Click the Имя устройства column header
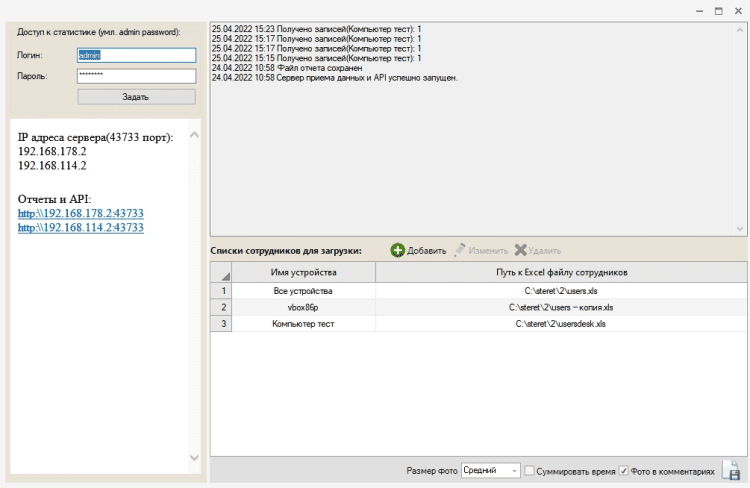The width and height of the screenshot is (750, 488). [303, 272]
